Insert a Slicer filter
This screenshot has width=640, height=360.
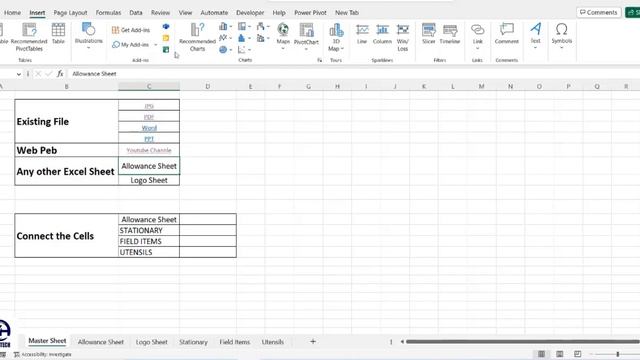429,33
